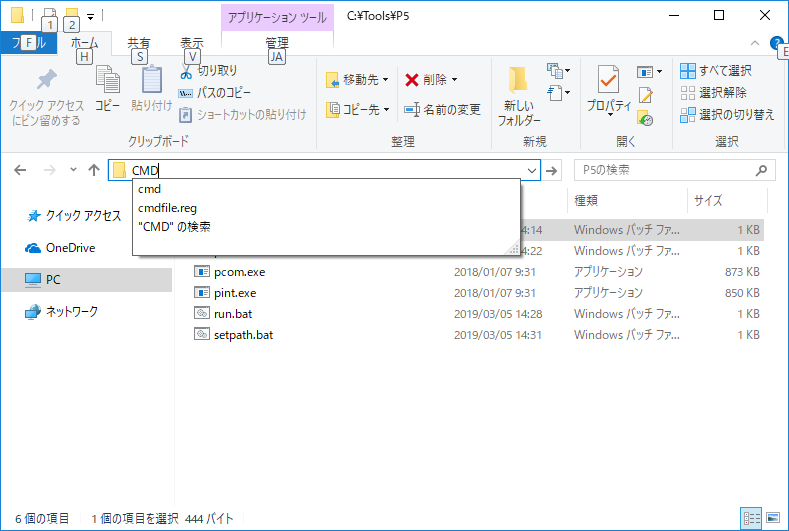Viewport: 789px width, 531px height.
Task: Sort by Type (種類) column header
Action: pyautogui.click(x=627, y=200)
